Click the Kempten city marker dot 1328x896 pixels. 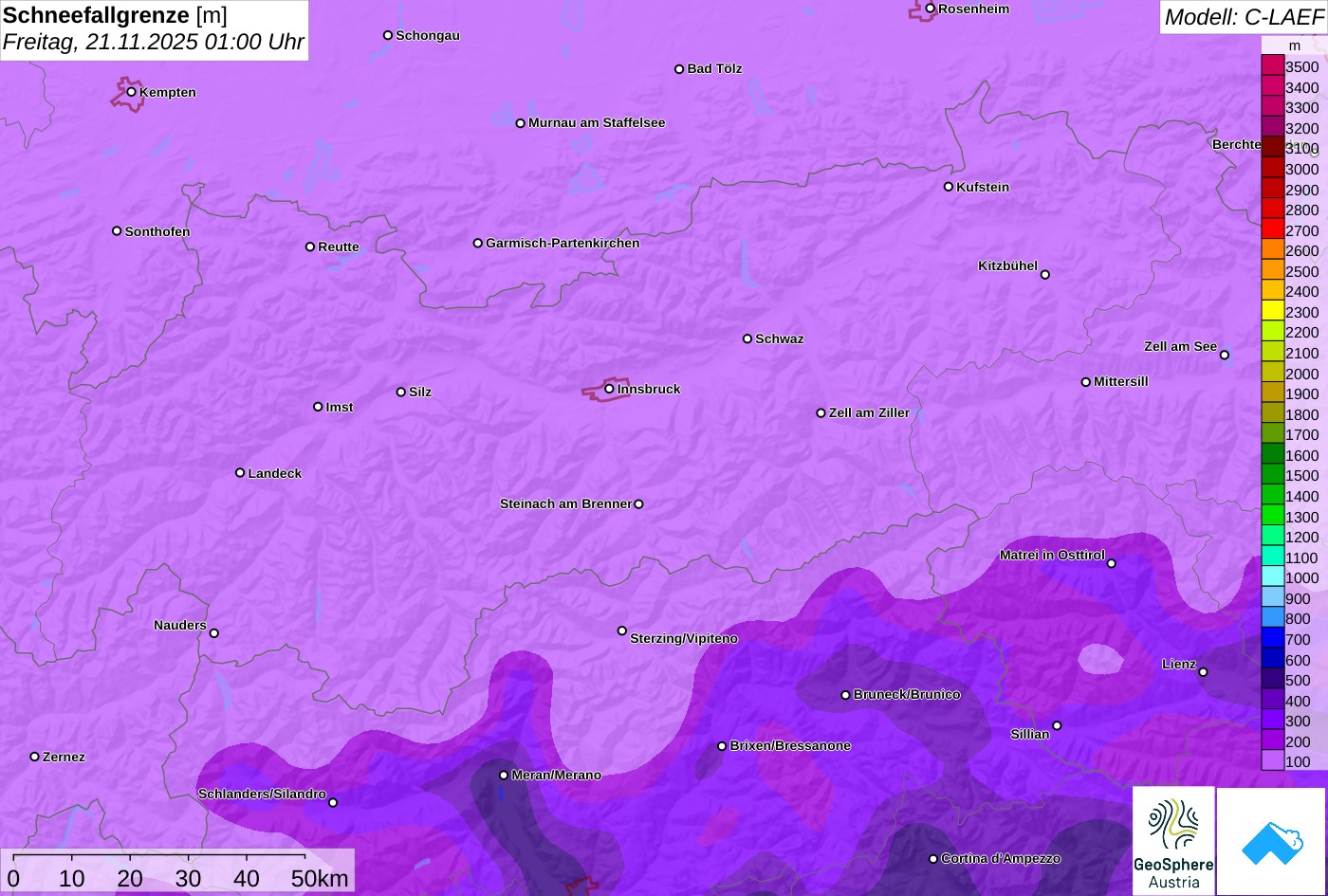[132, 92]
